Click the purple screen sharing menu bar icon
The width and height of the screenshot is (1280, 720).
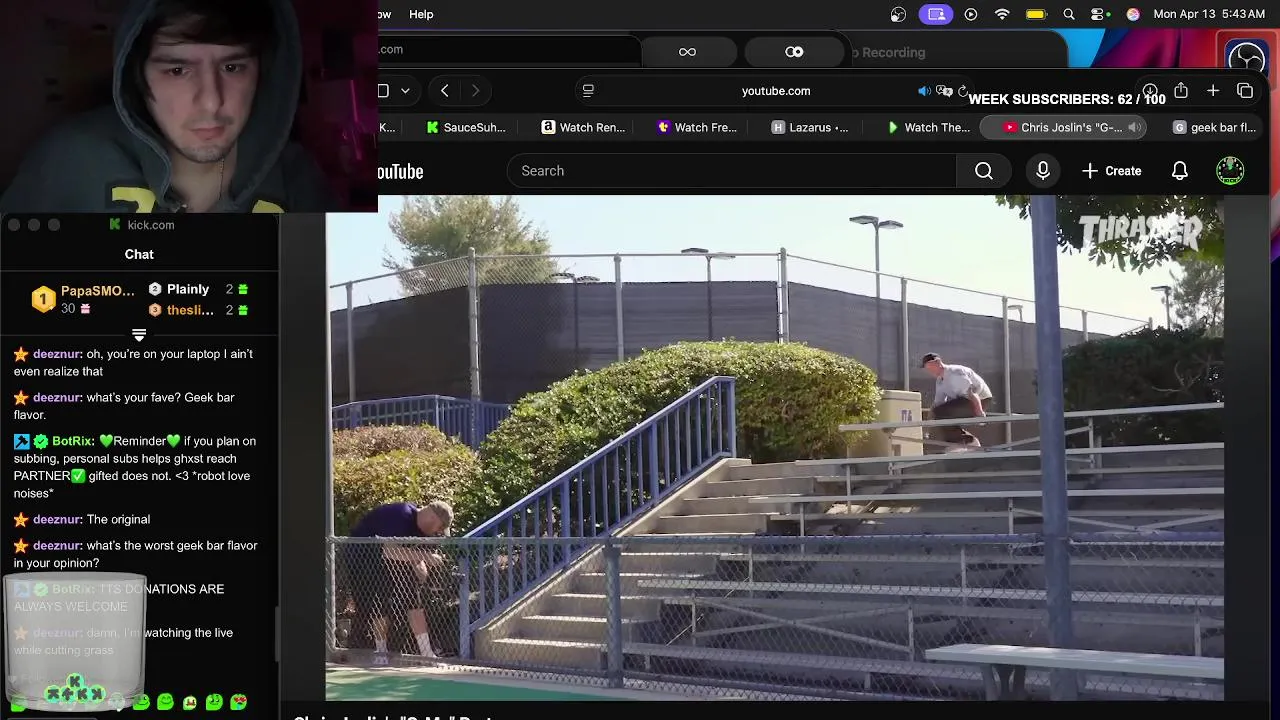936,14
